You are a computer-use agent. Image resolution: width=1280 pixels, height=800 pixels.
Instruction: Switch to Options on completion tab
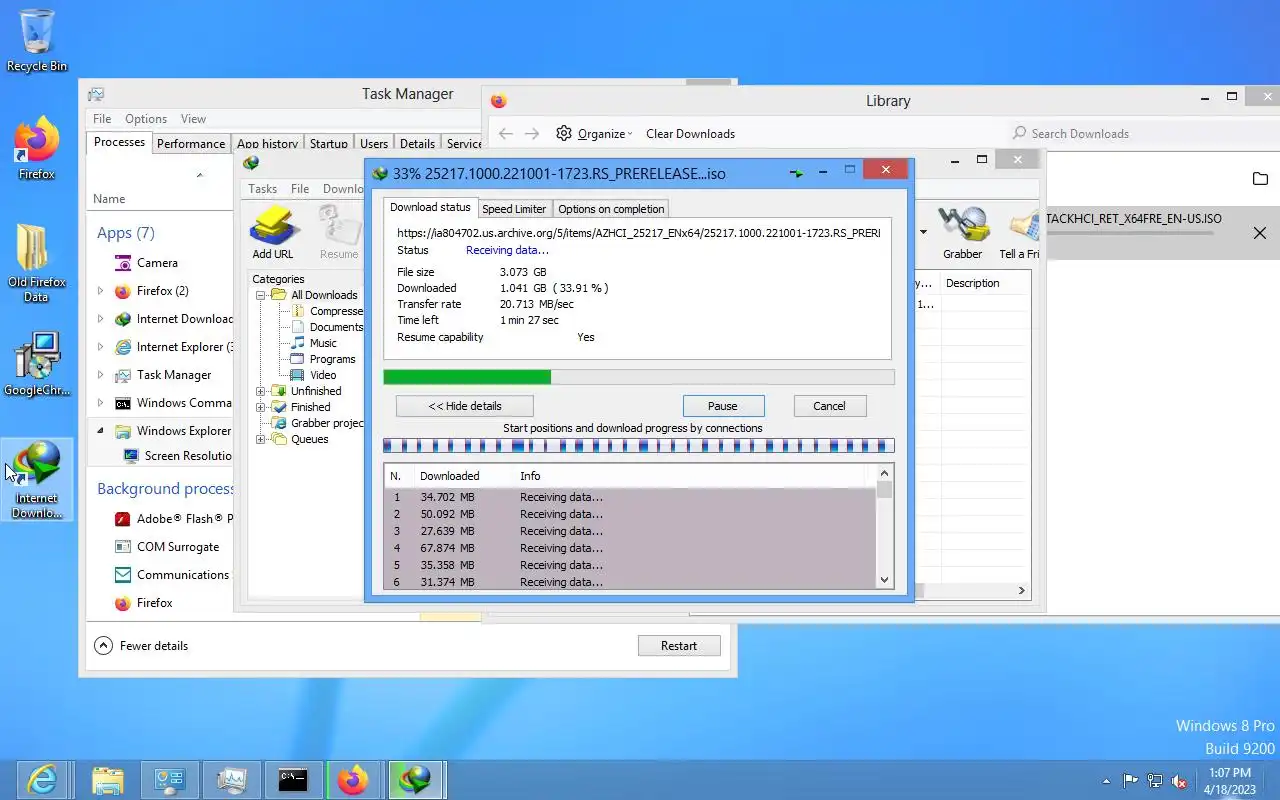[610, 209]
